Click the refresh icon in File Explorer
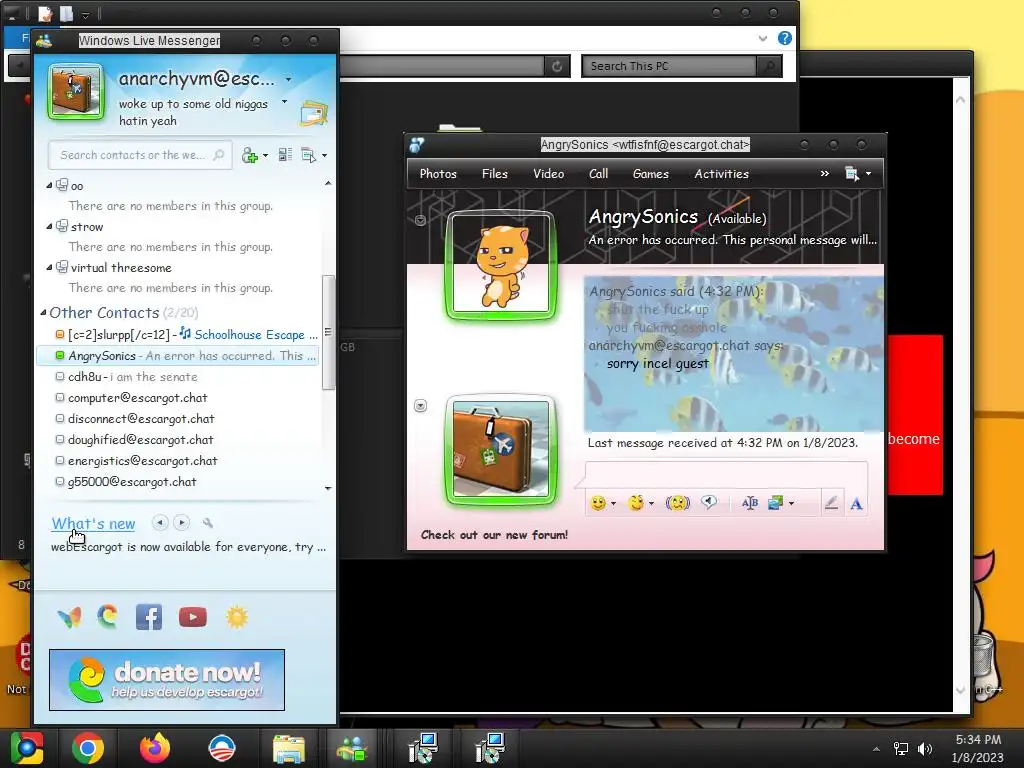 coord(557,66)
